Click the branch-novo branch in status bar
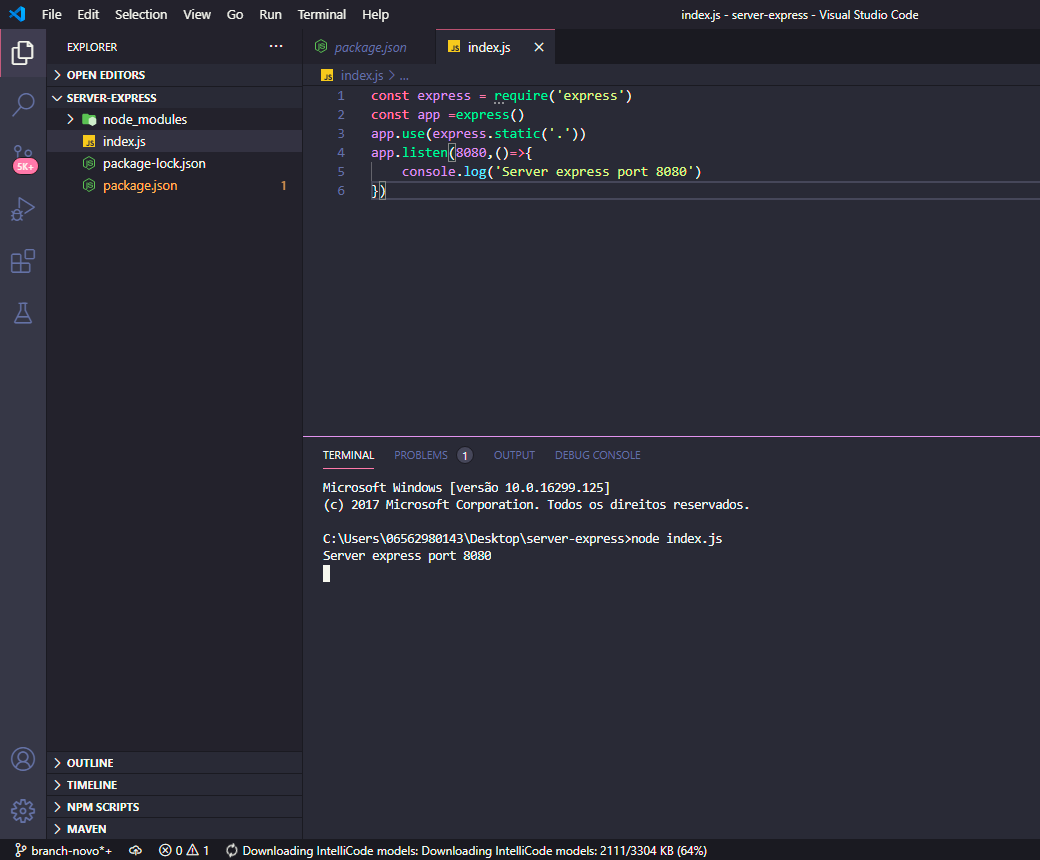1040x860 pixels. (x=63, y=850)
